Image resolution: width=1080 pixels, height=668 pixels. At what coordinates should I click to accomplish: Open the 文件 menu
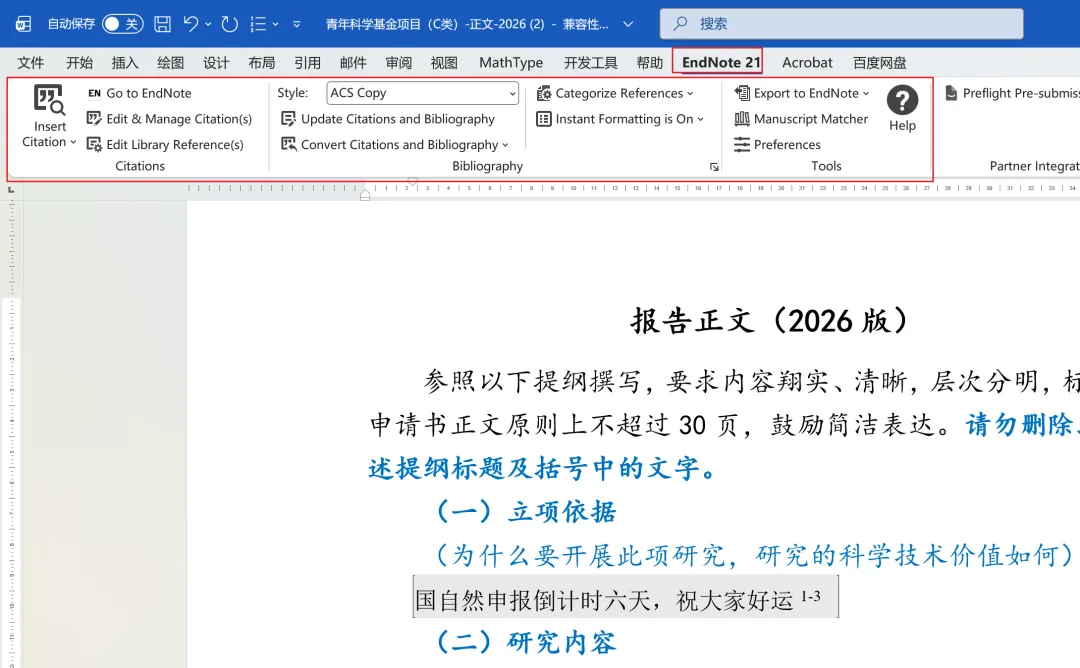pos(30,63)
